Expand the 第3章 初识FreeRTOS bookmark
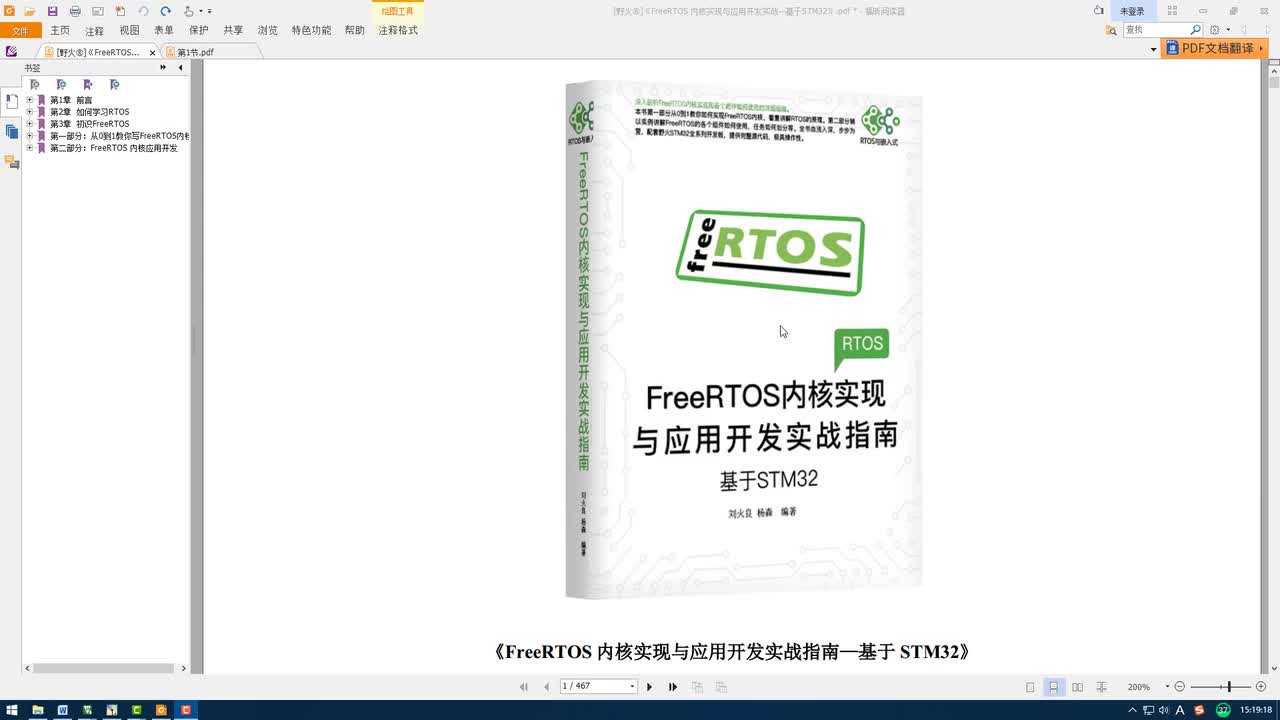Image resolution: width=1280 pixels, height=720 pixels. pos(29,124)
